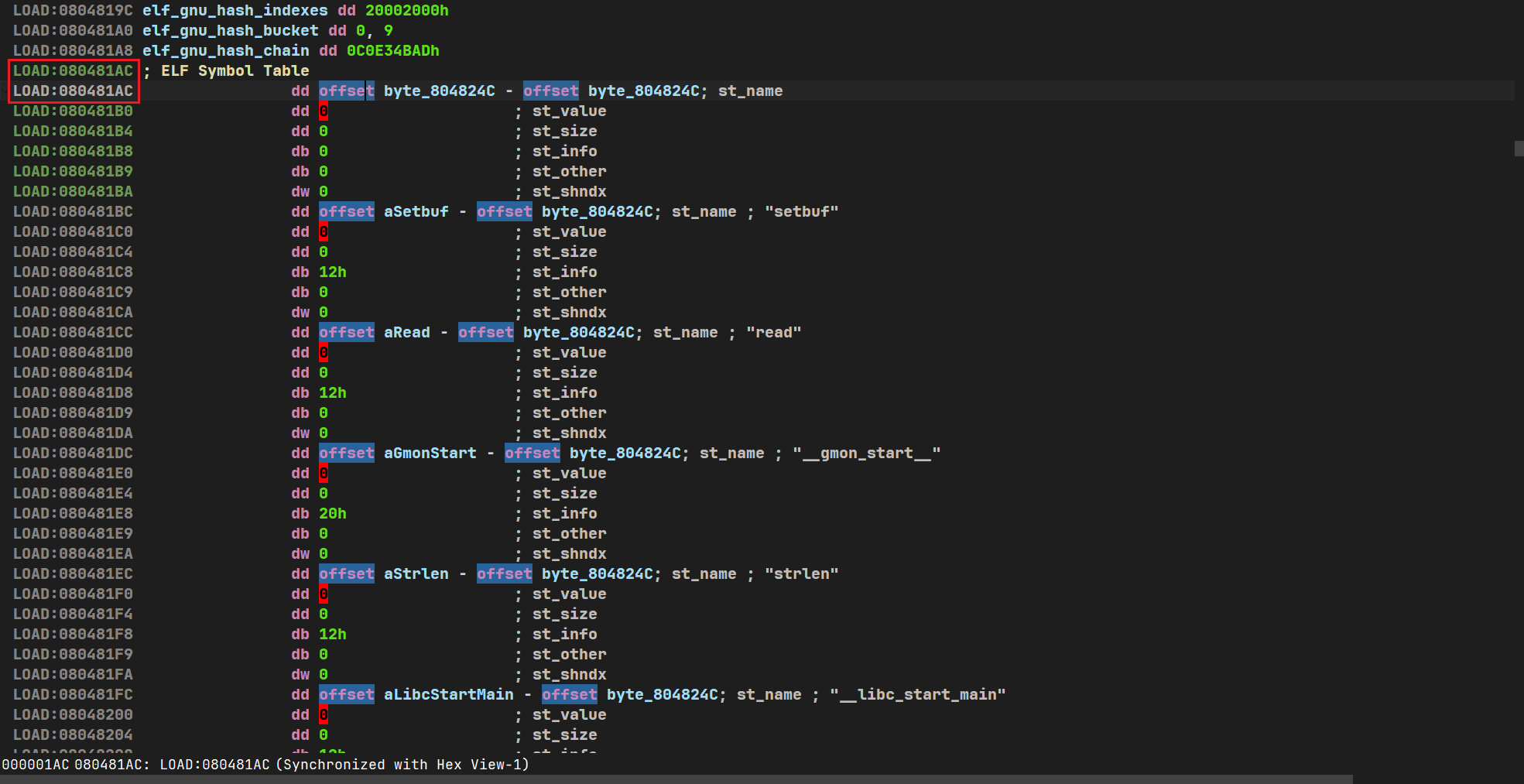Click address LOAD:080481CC
This screenshot has height=784, width=1524.
[x=73, y=333]
